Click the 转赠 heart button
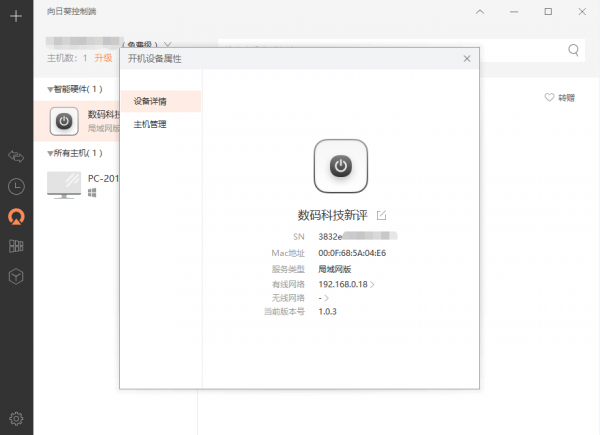Viewport: 600px width, 435px height. click(559, 98)
